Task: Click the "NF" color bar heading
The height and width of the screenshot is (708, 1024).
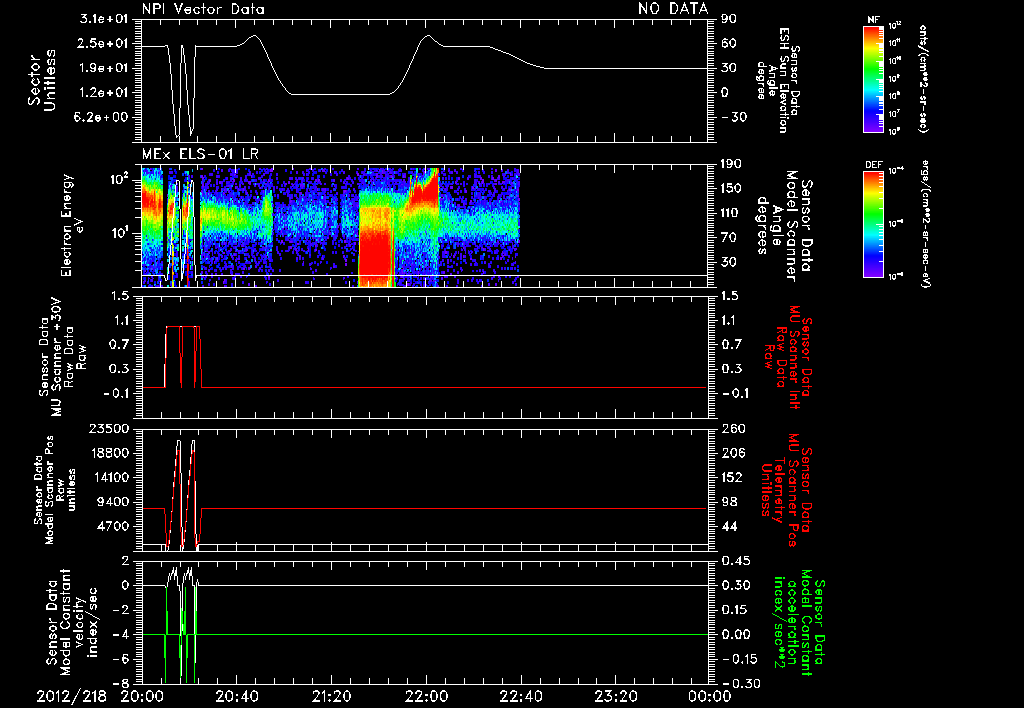Action: click(873, 20)
